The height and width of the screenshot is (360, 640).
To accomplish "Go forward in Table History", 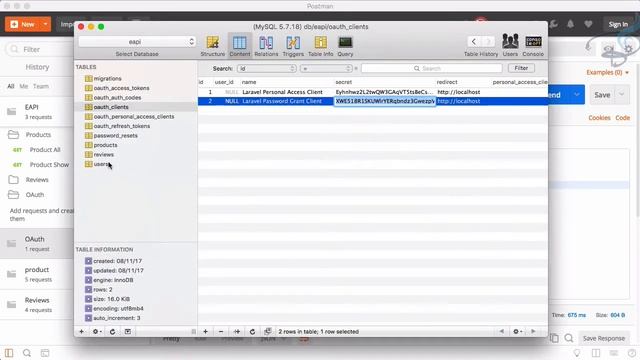I will [488, 41].
